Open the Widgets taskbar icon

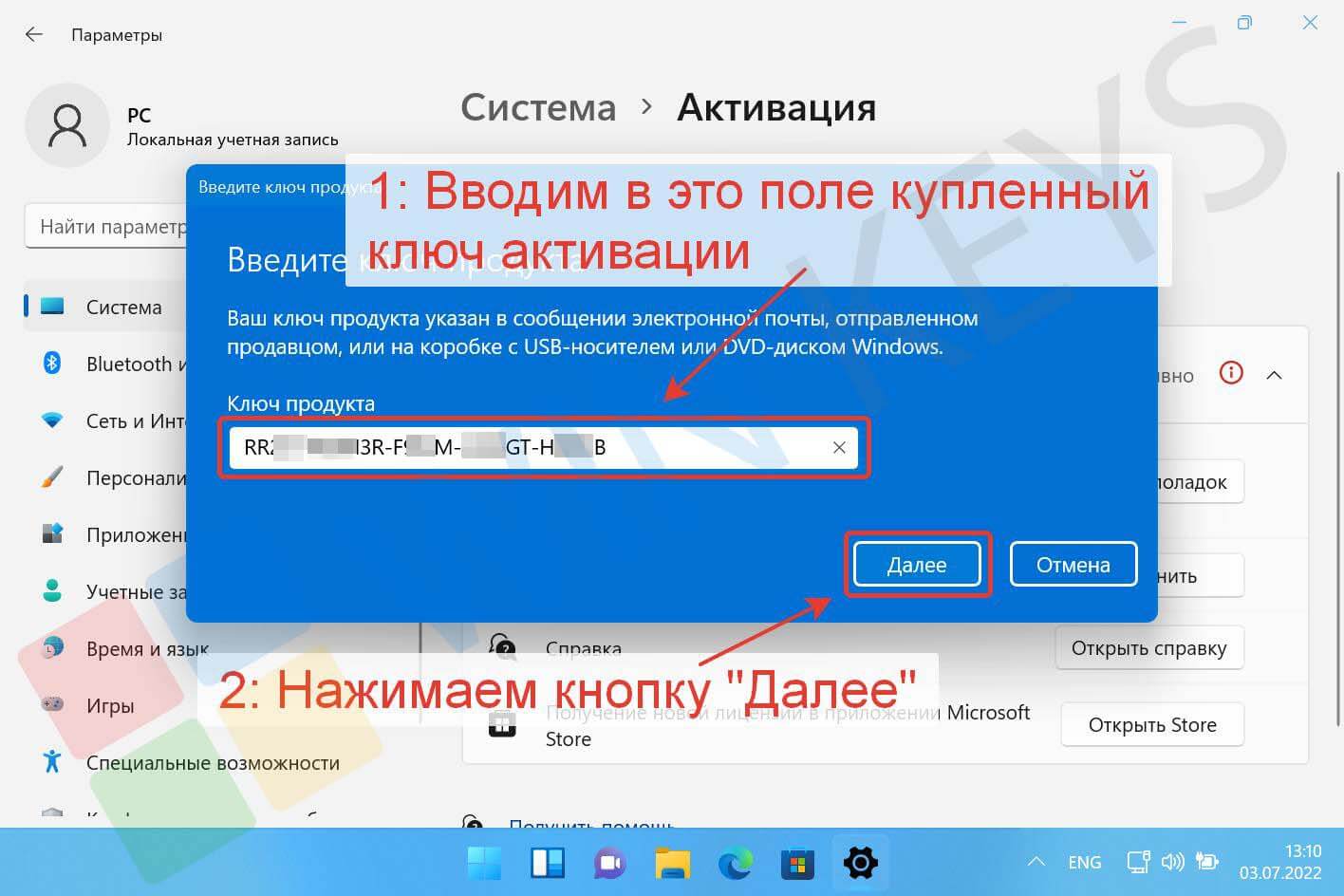(548, 863)
